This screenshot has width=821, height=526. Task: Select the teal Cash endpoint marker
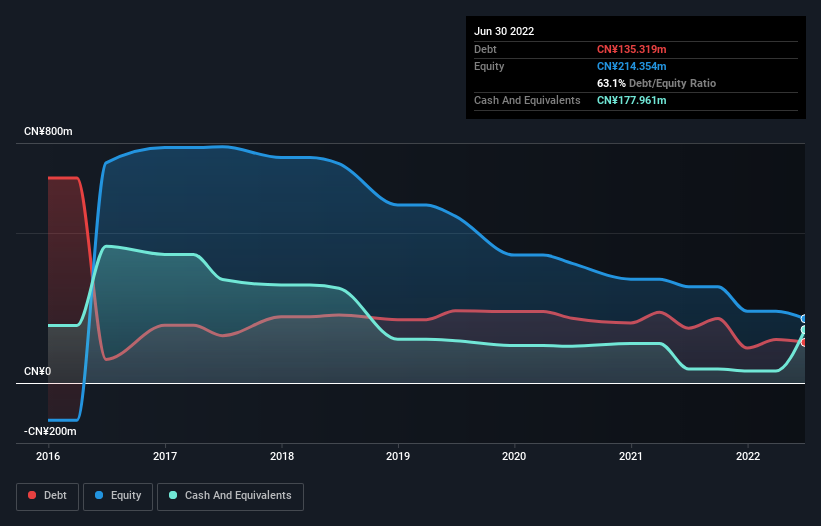[x=804, y=330]
